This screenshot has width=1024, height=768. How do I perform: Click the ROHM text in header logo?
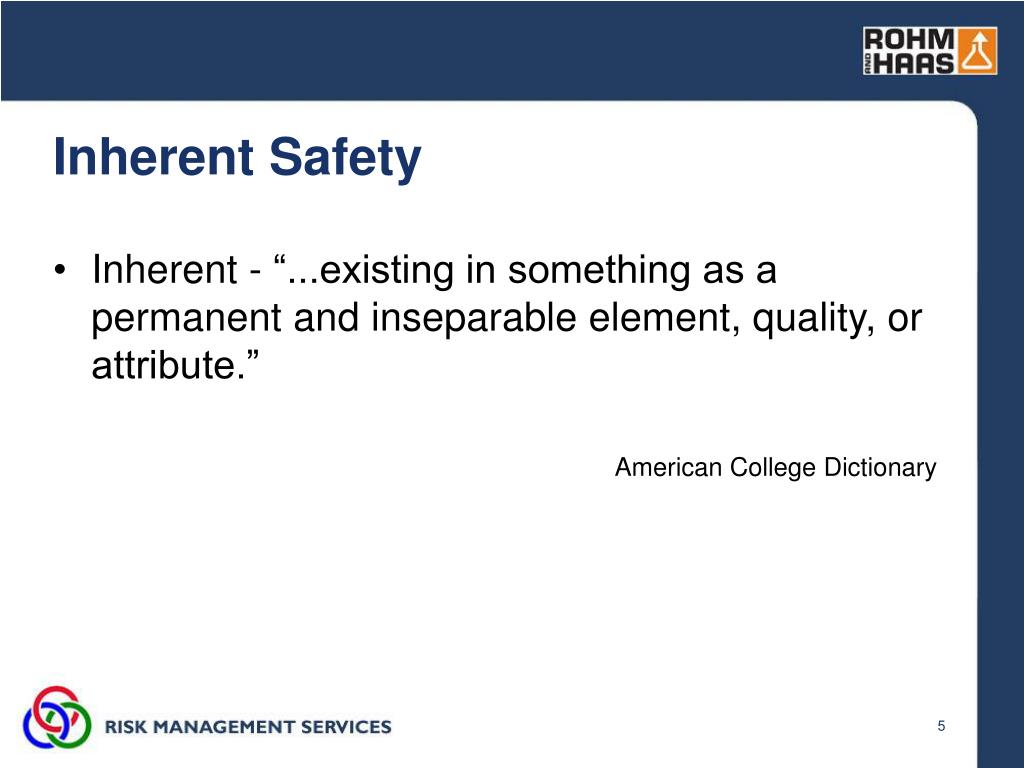(x=908, y=39)
